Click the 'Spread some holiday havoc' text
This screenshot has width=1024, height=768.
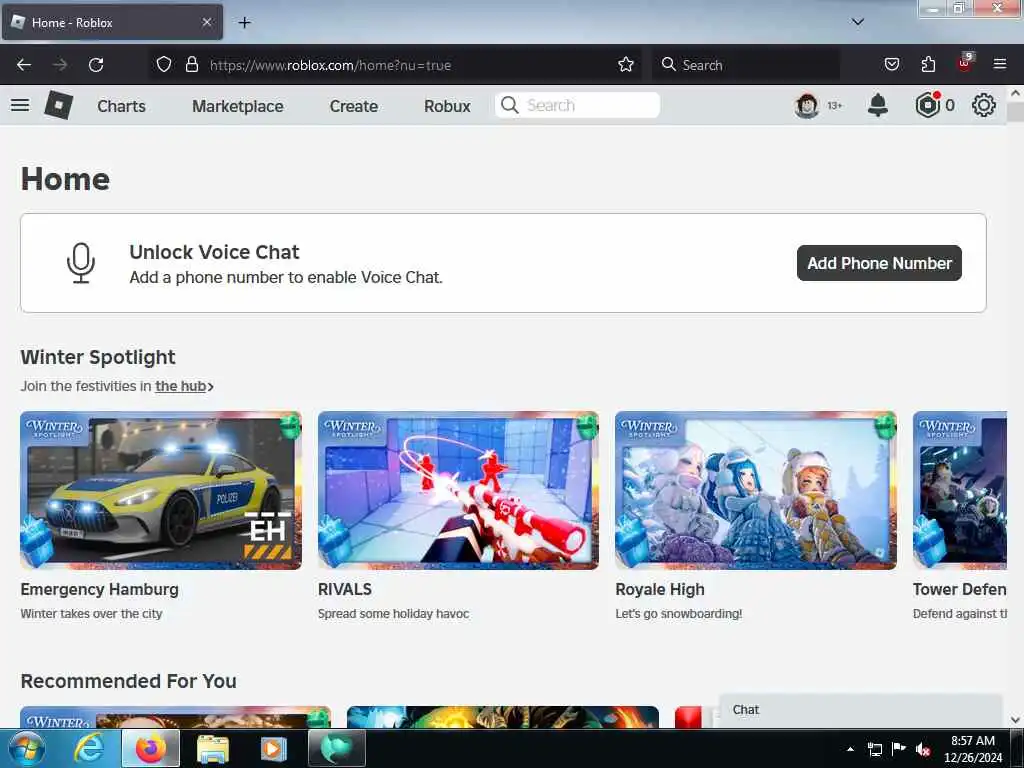coord(393,614)
